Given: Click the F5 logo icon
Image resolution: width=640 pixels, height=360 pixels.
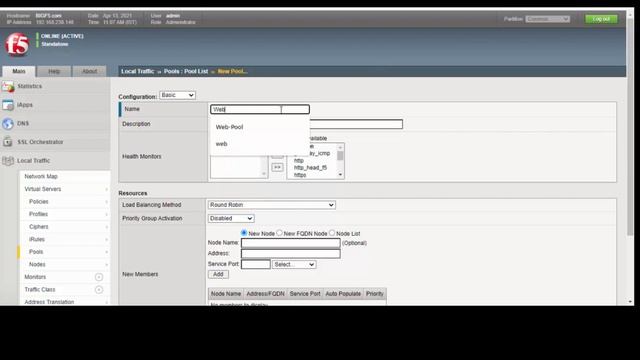Looking at the screenshot, I should coord(17,44).
